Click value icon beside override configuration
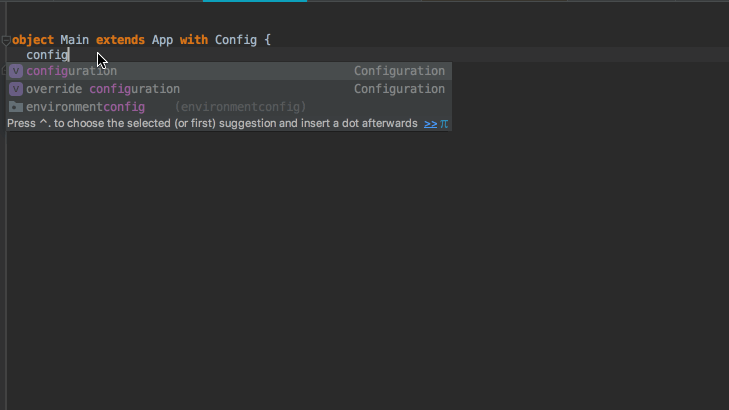Image resolution: width=729 pixels, height=410 pixels. point(16,89)
